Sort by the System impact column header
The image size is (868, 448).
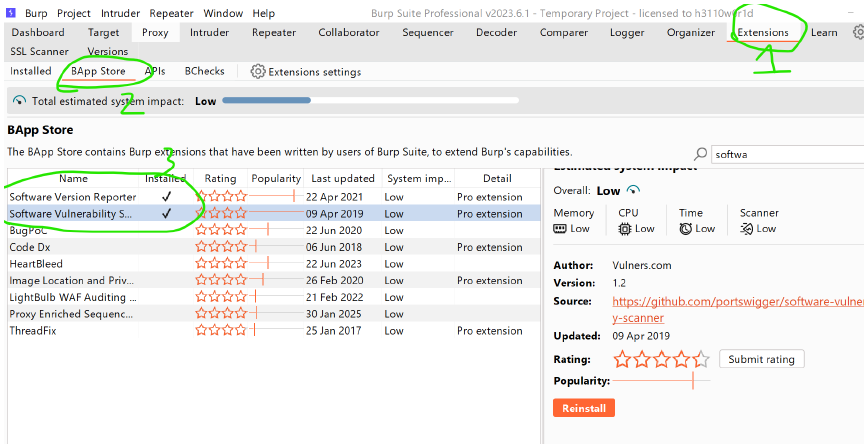point(419,178)
